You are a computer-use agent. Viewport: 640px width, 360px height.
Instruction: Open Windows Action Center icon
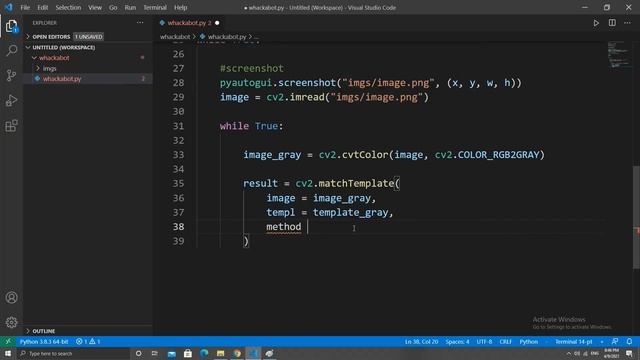[629, 353]
